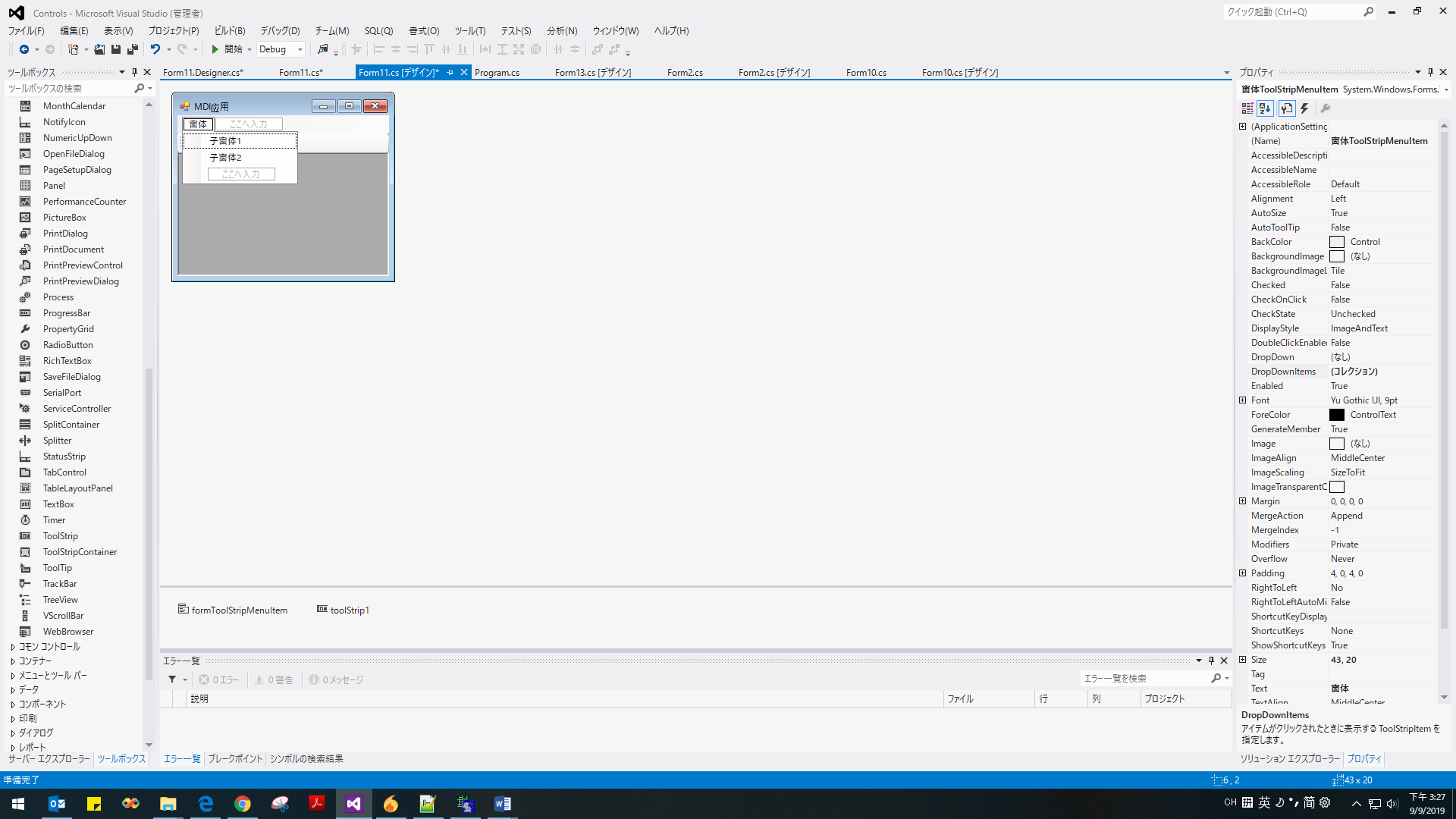
Task: Switch Properties to alphabetical sorting
Action: pyautogui.click(x=1265, y=108)
